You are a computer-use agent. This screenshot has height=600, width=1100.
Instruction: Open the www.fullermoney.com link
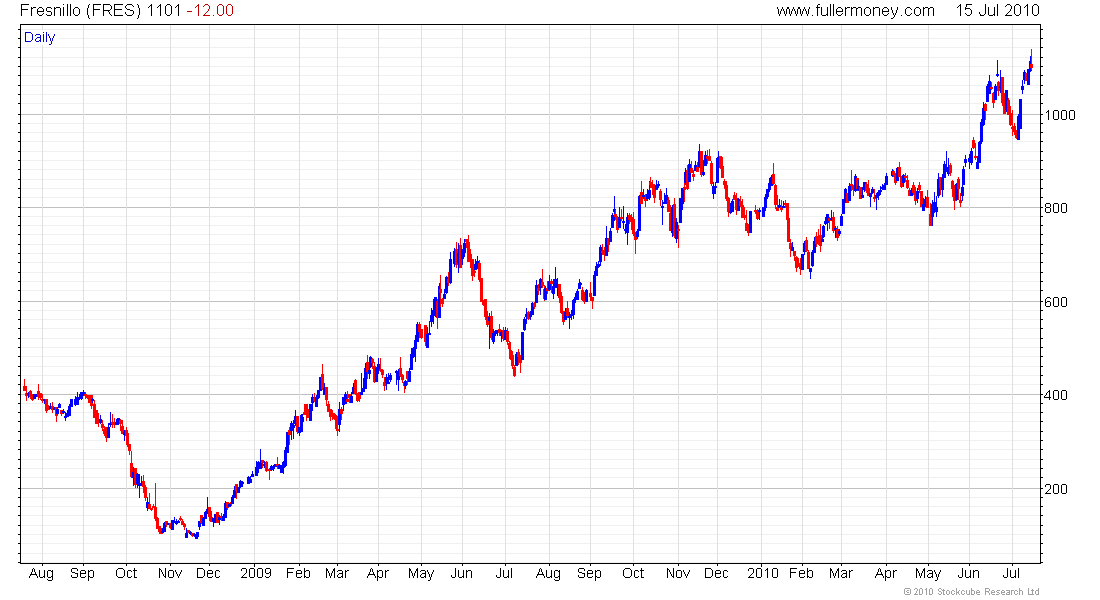(855, 11)
